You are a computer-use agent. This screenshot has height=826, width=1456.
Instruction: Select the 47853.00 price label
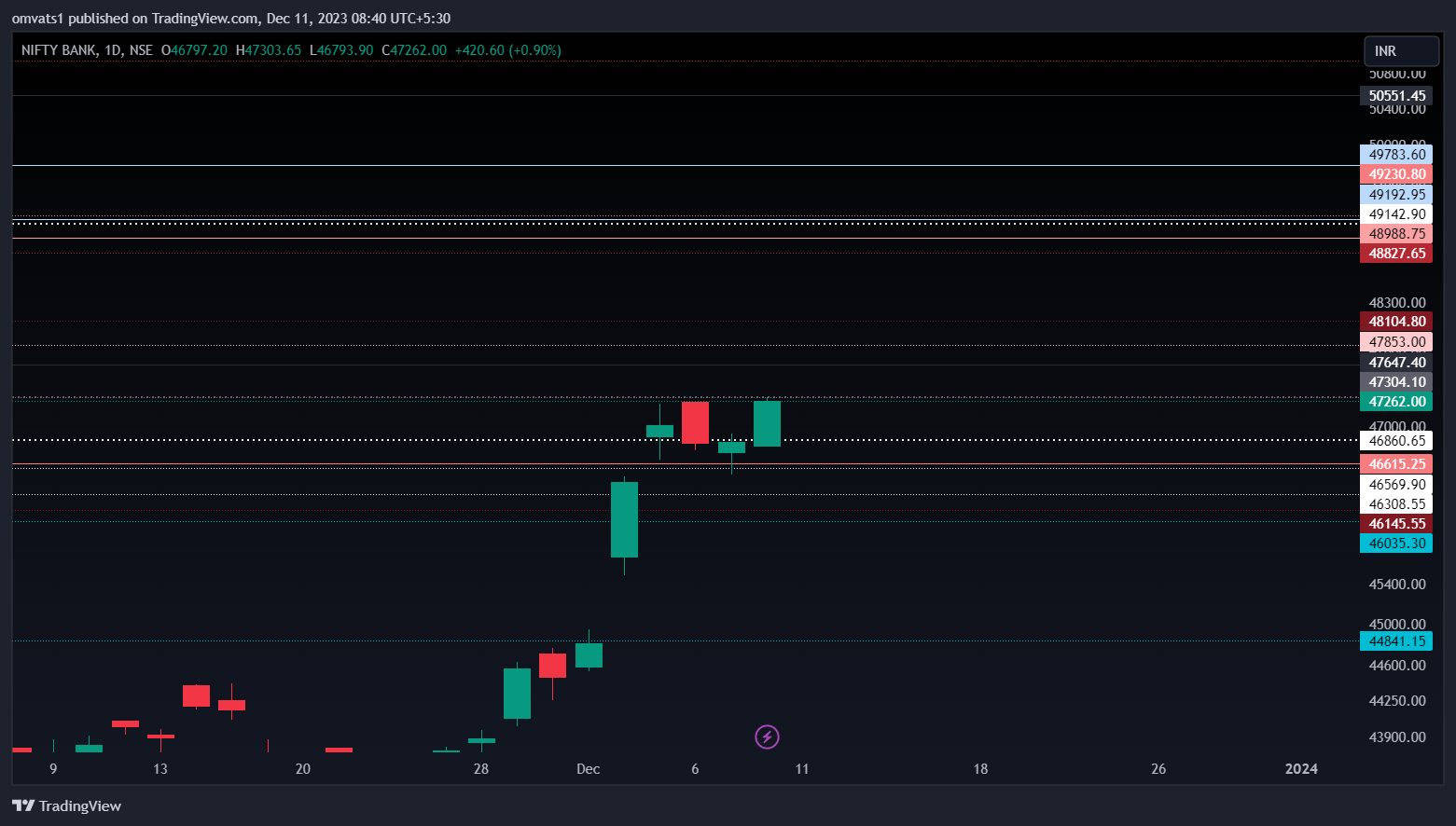[x=1396, y=342]
